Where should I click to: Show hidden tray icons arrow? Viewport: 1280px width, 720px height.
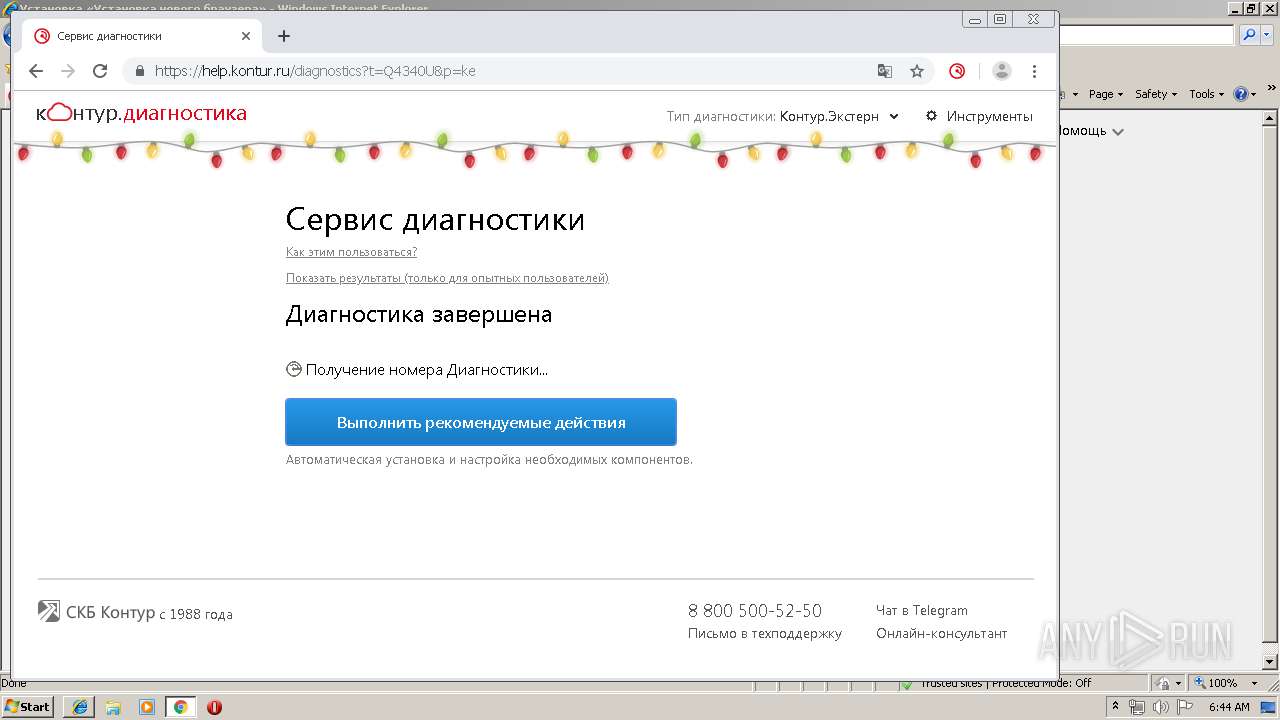click(1116, 707)
